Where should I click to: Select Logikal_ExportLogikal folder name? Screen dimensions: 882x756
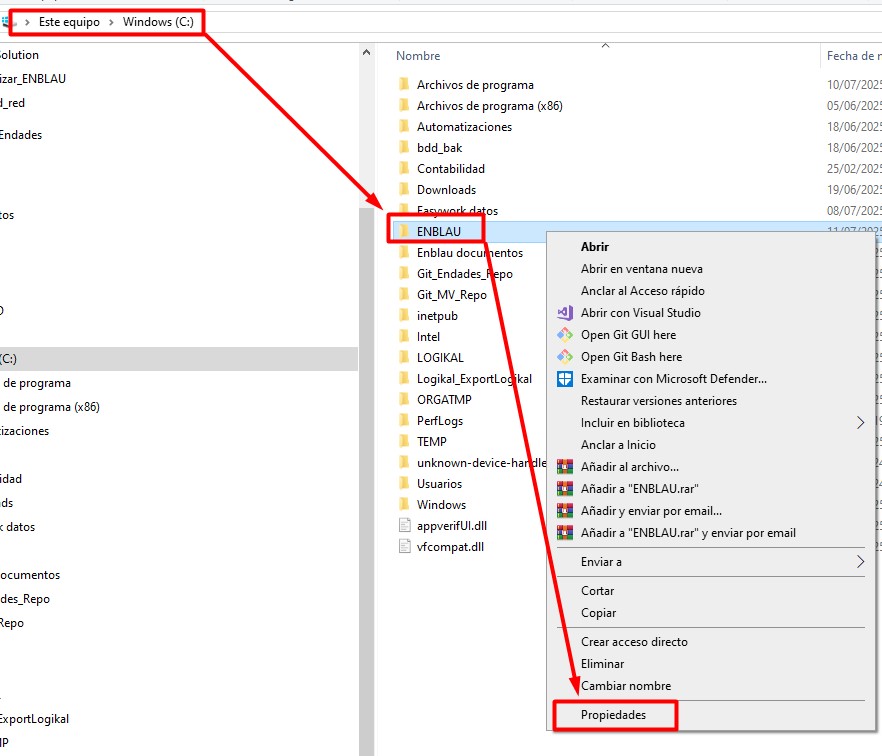pos(474,379)
